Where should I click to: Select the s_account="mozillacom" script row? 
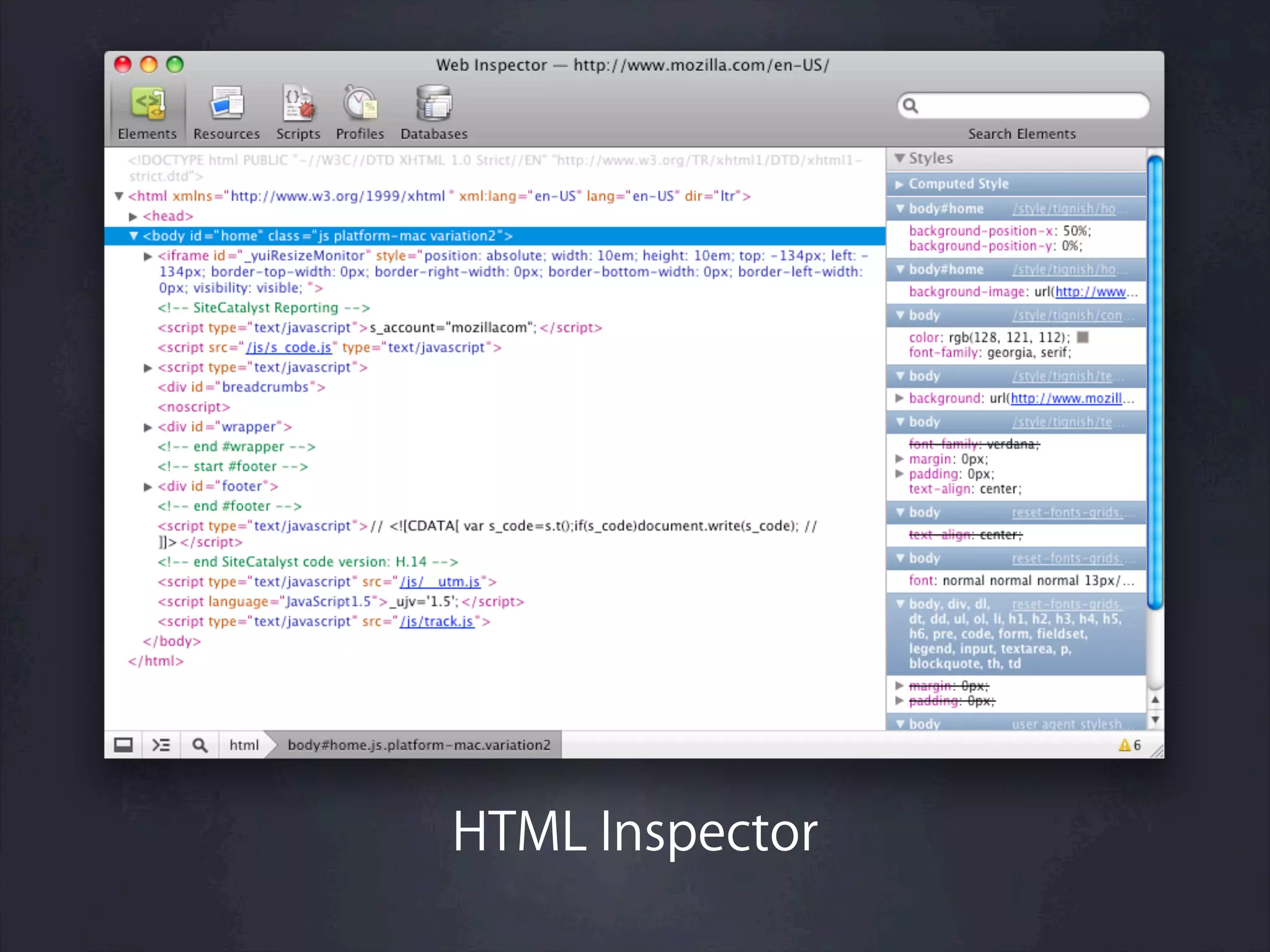(380, 328)
